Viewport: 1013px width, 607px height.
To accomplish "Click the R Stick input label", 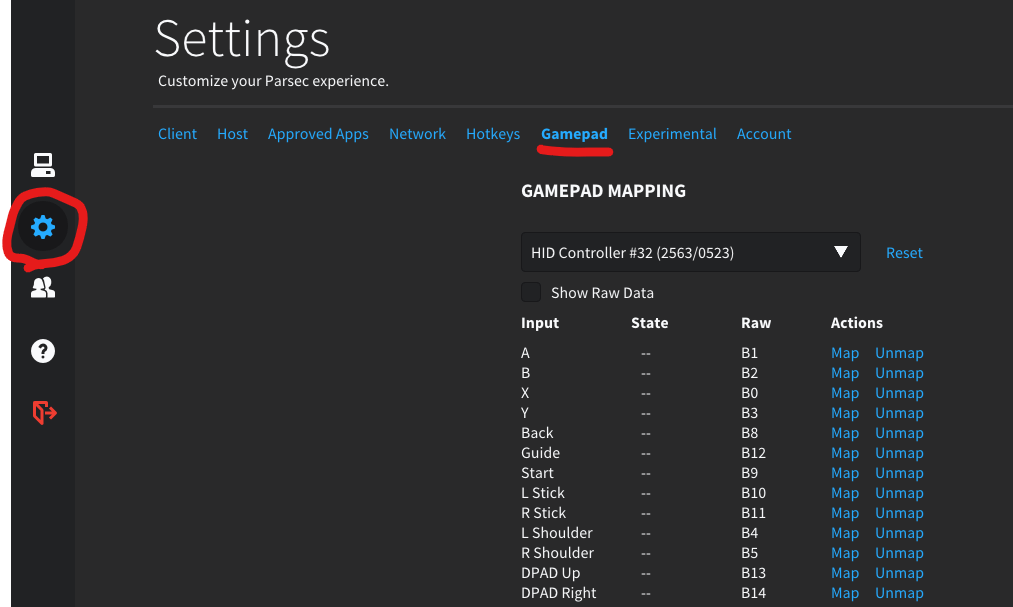I will point(543,513).
